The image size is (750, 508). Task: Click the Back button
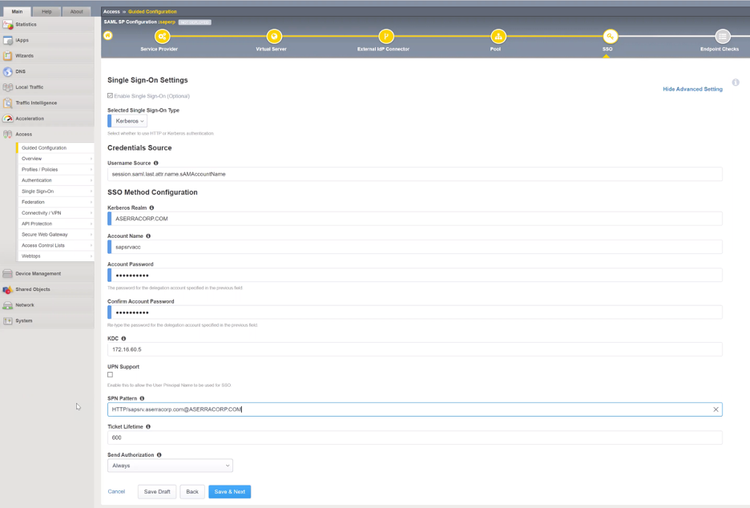coord(192,492)
